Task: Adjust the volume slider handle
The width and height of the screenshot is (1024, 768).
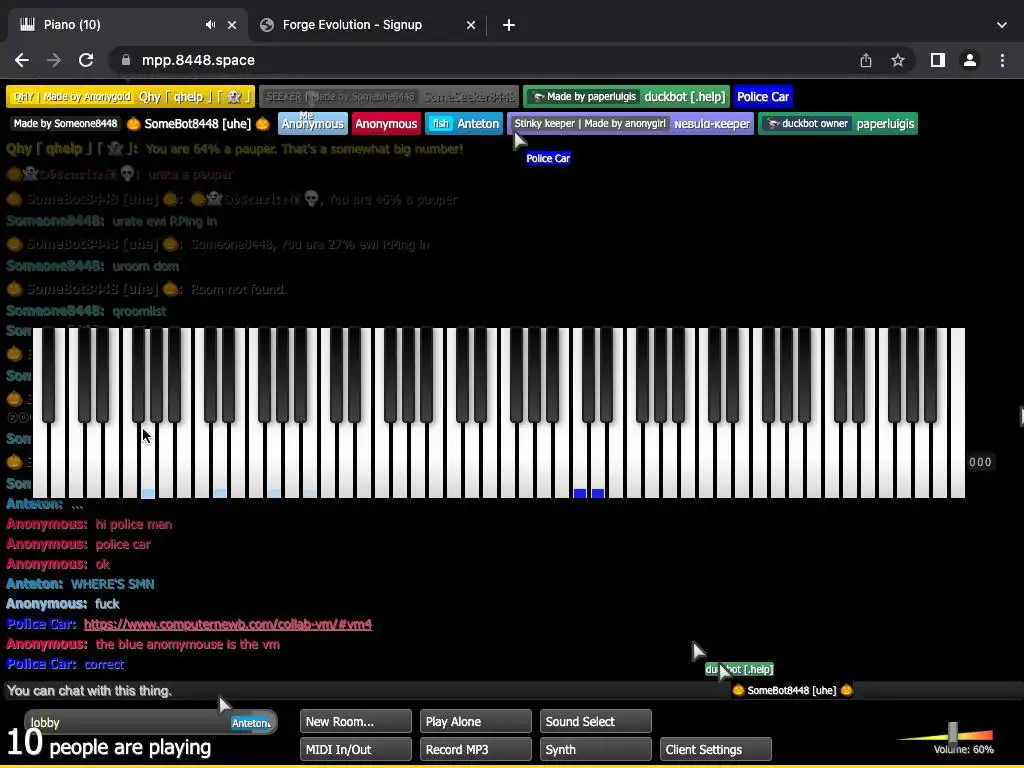Action: tap(953, 733)
